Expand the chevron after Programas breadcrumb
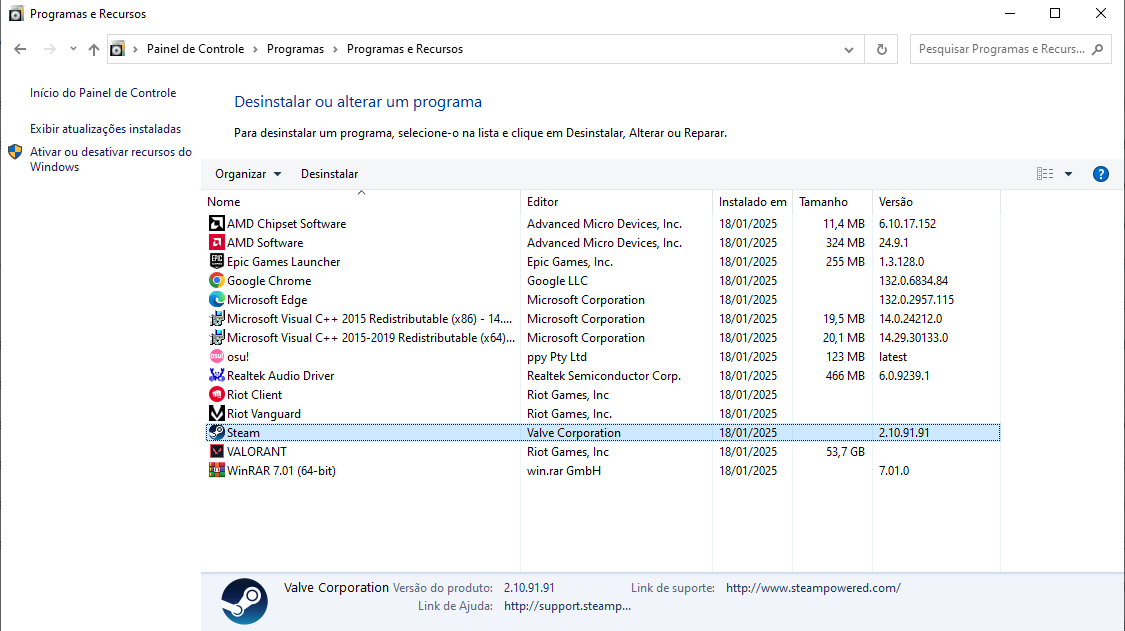This screenshot has height=631, width=1125. click(x=335, y=49)
